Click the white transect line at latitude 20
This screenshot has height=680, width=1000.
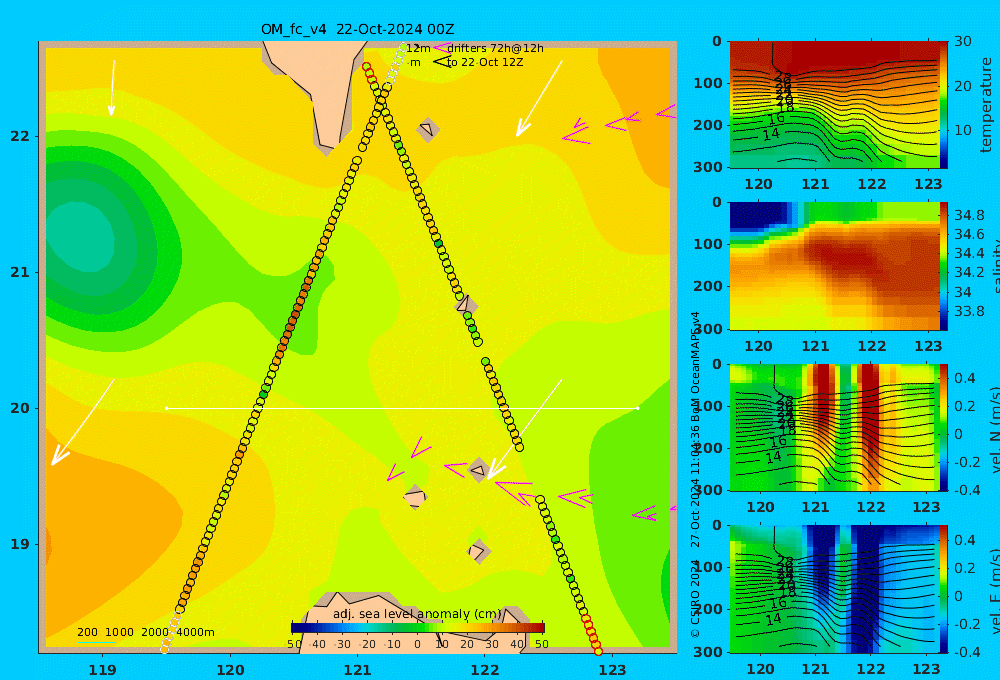[402, 408]
